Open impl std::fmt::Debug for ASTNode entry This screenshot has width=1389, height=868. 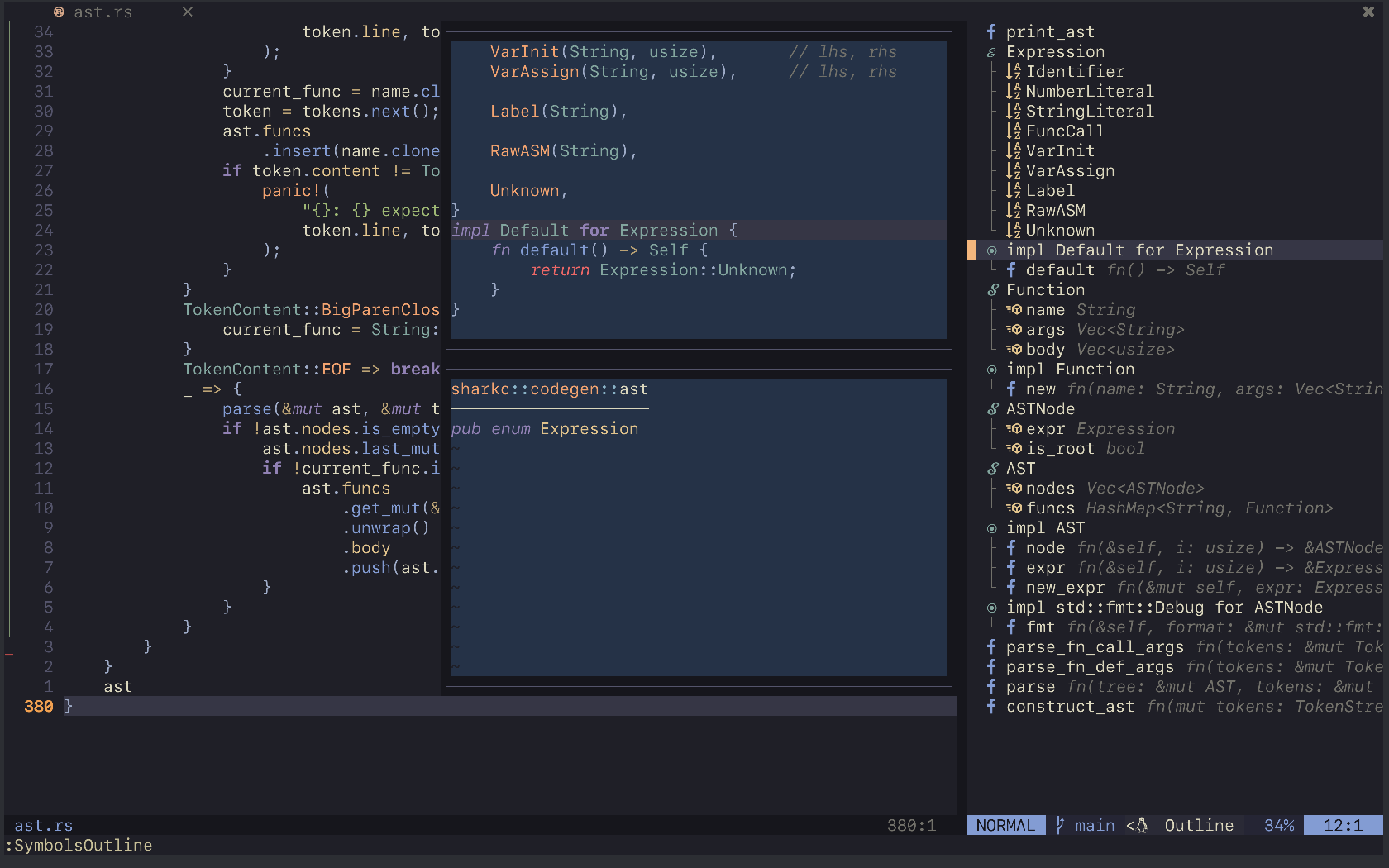tap(1164, 607)
